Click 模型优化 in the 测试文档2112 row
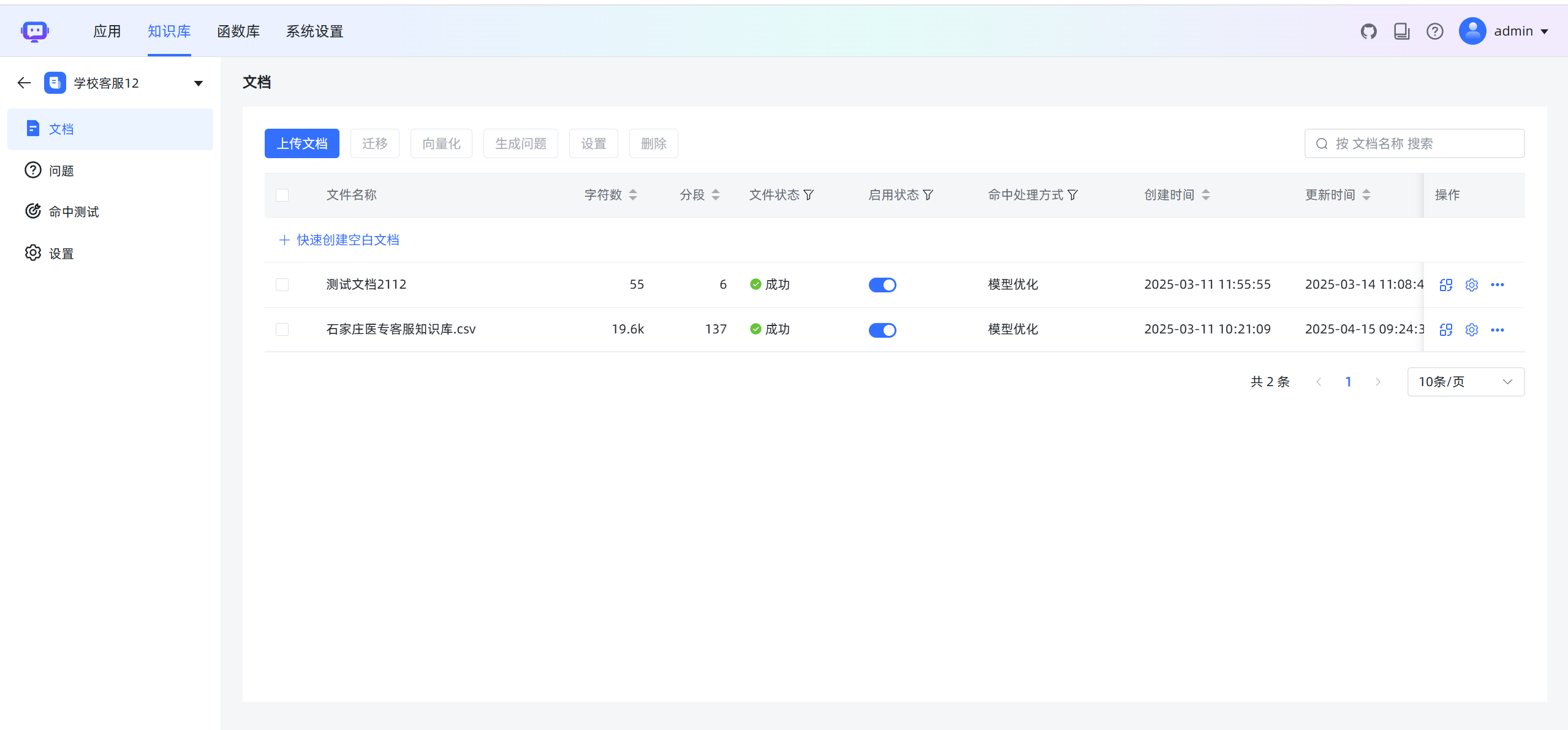The width and height of the screenshot is (1568, 730). click(x=1013, y=284)
